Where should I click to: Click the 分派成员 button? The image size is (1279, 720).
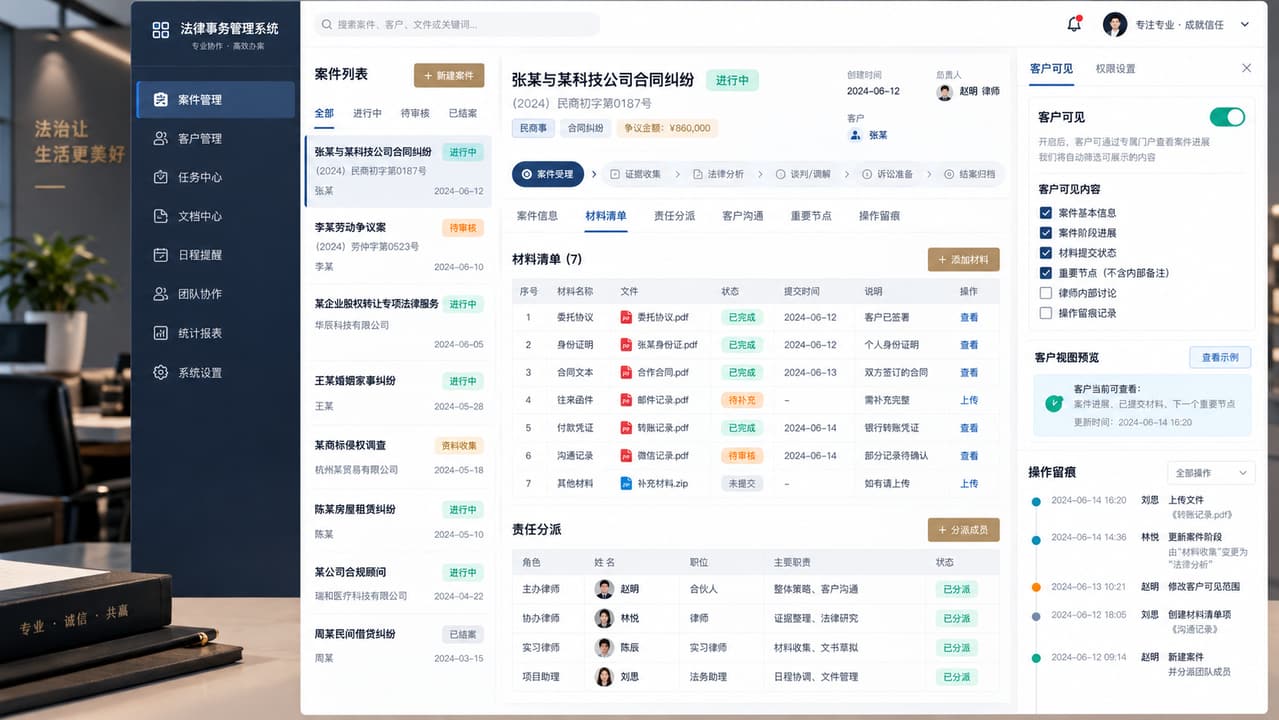tap(964, 530)
